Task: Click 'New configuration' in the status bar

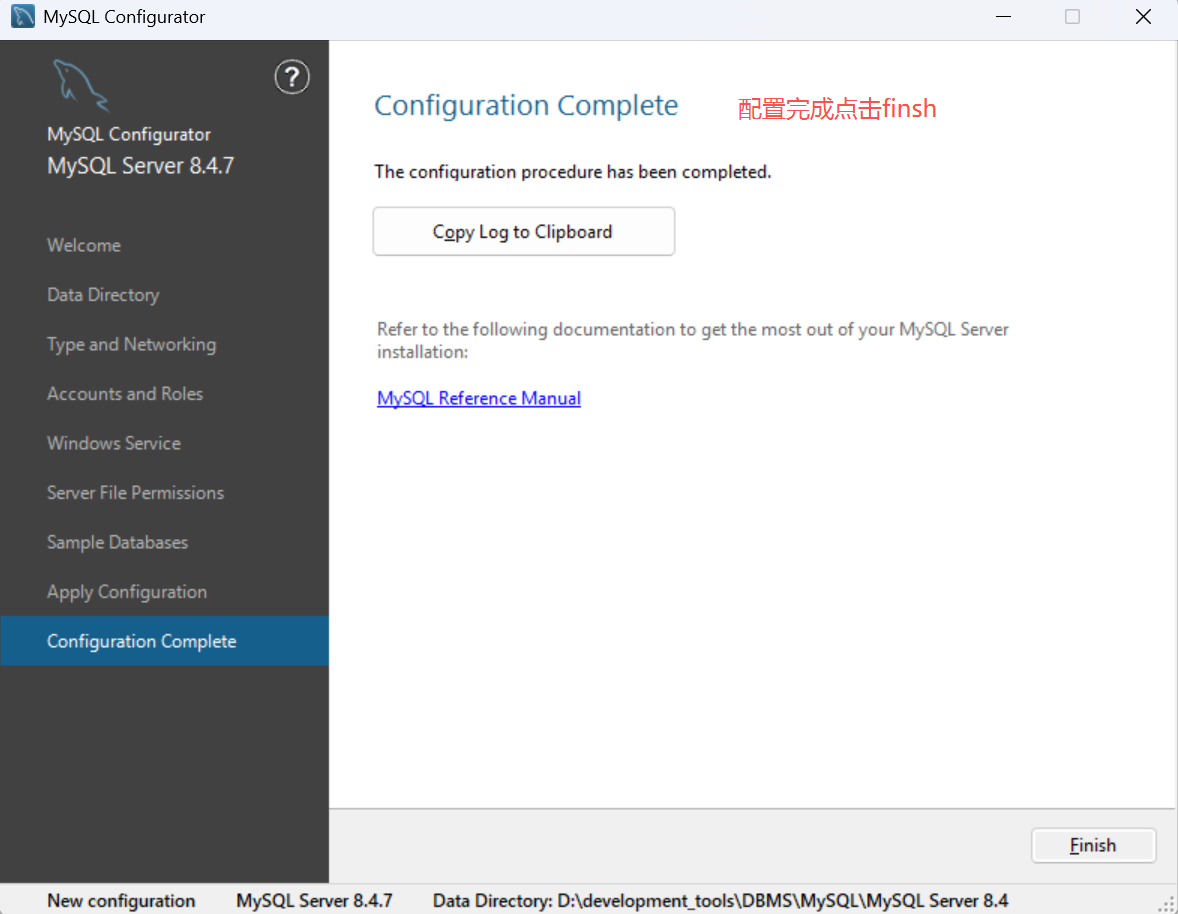Action: point(121,900)
